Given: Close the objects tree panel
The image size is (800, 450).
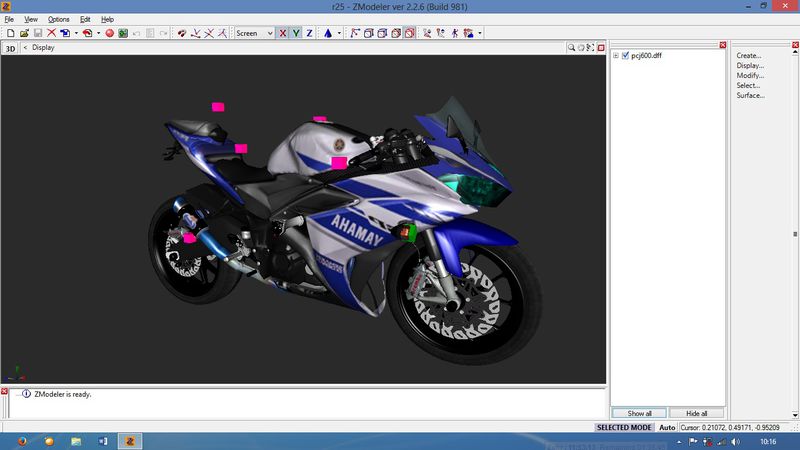Looking at the screenshot, I should [x=722, y=45].
